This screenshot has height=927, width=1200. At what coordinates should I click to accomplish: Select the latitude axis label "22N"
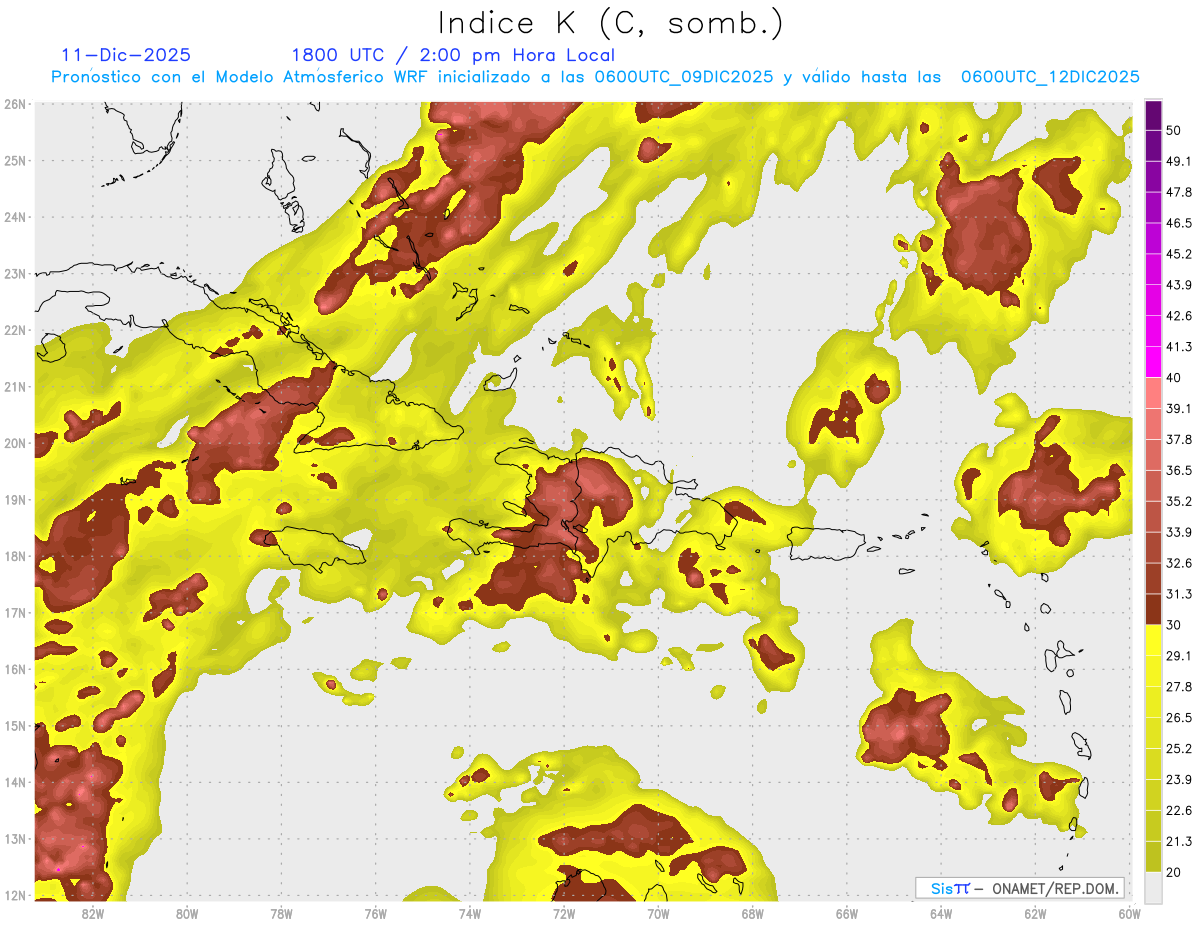click(15, 330)
